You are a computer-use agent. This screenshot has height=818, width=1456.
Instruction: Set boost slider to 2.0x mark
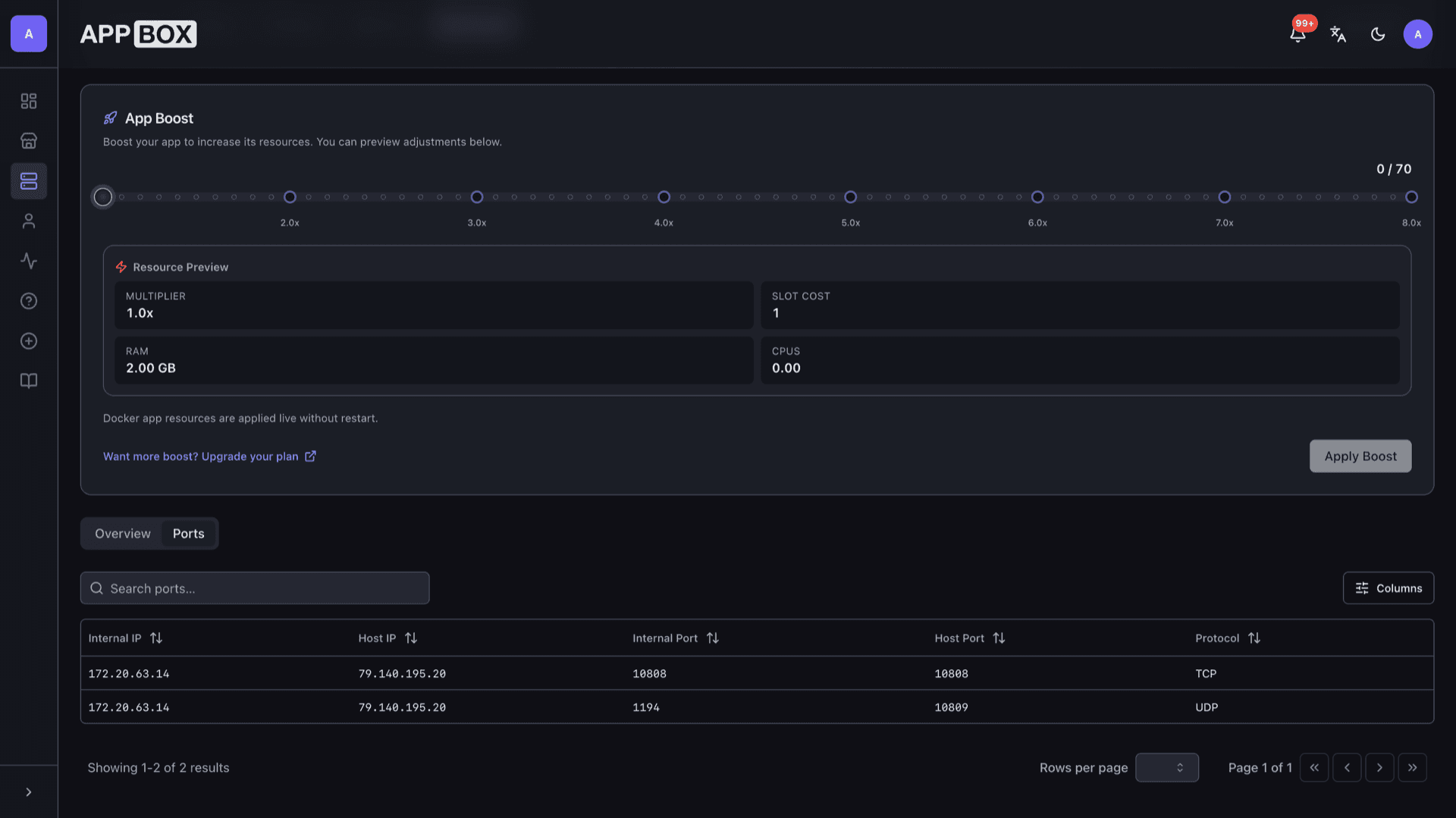290,197
